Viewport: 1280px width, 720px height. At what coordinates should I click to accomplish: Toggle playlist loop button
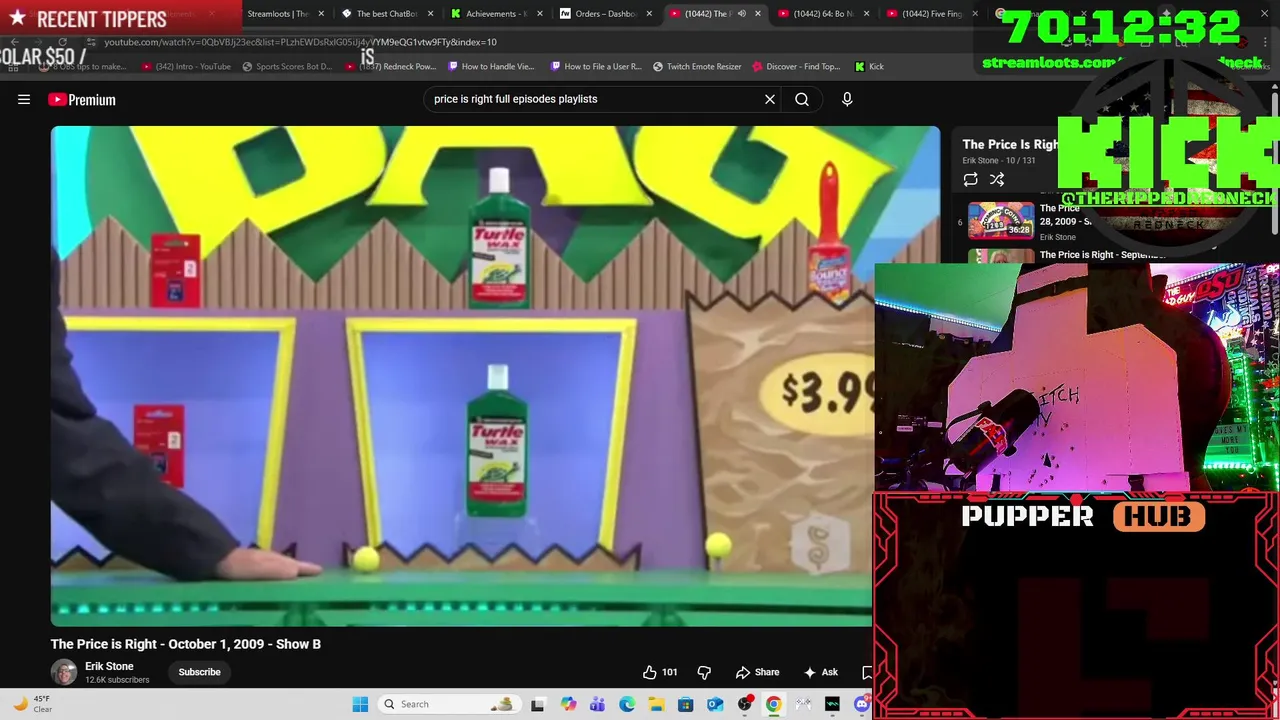pyautogui.click(x=970, y=179)
